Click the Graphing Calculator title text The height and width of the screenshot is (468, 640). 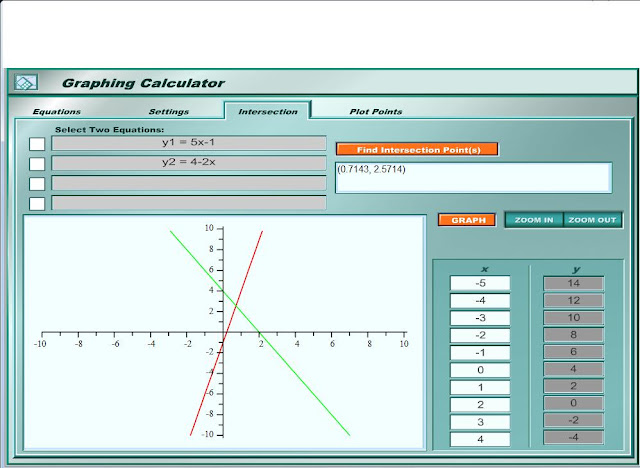click(143, 83)
